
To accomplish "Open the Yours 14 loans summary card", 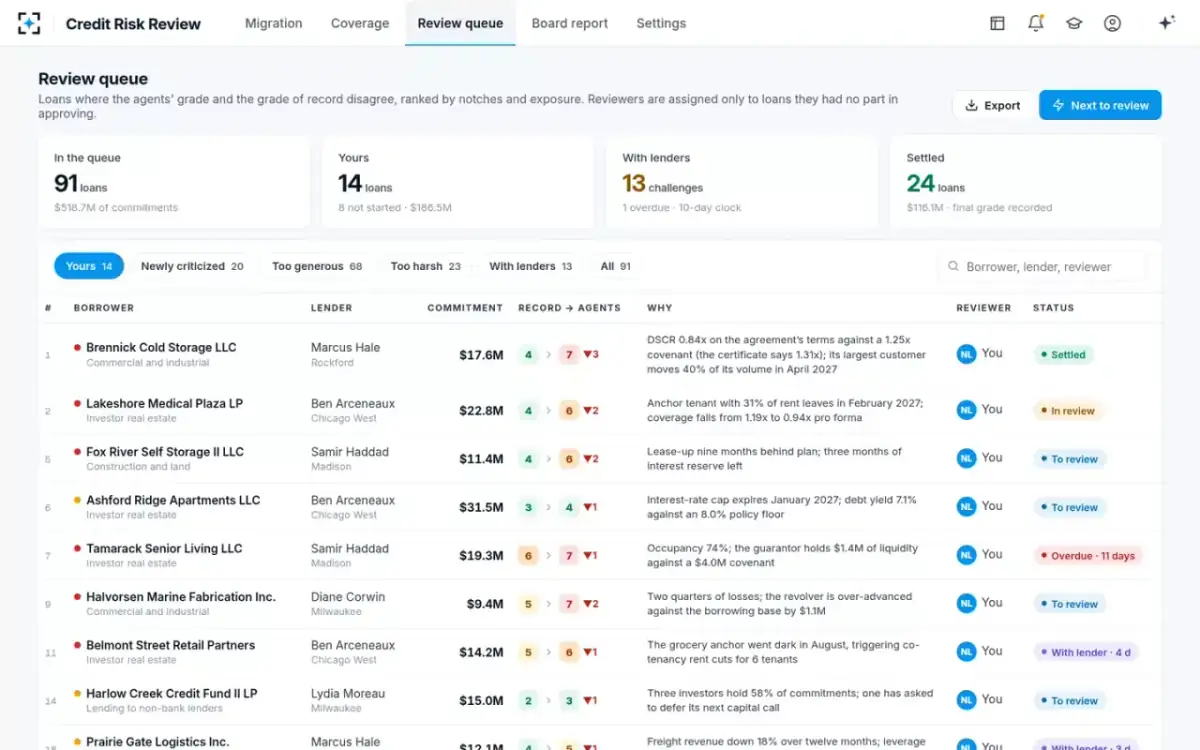I will (458, 182).
